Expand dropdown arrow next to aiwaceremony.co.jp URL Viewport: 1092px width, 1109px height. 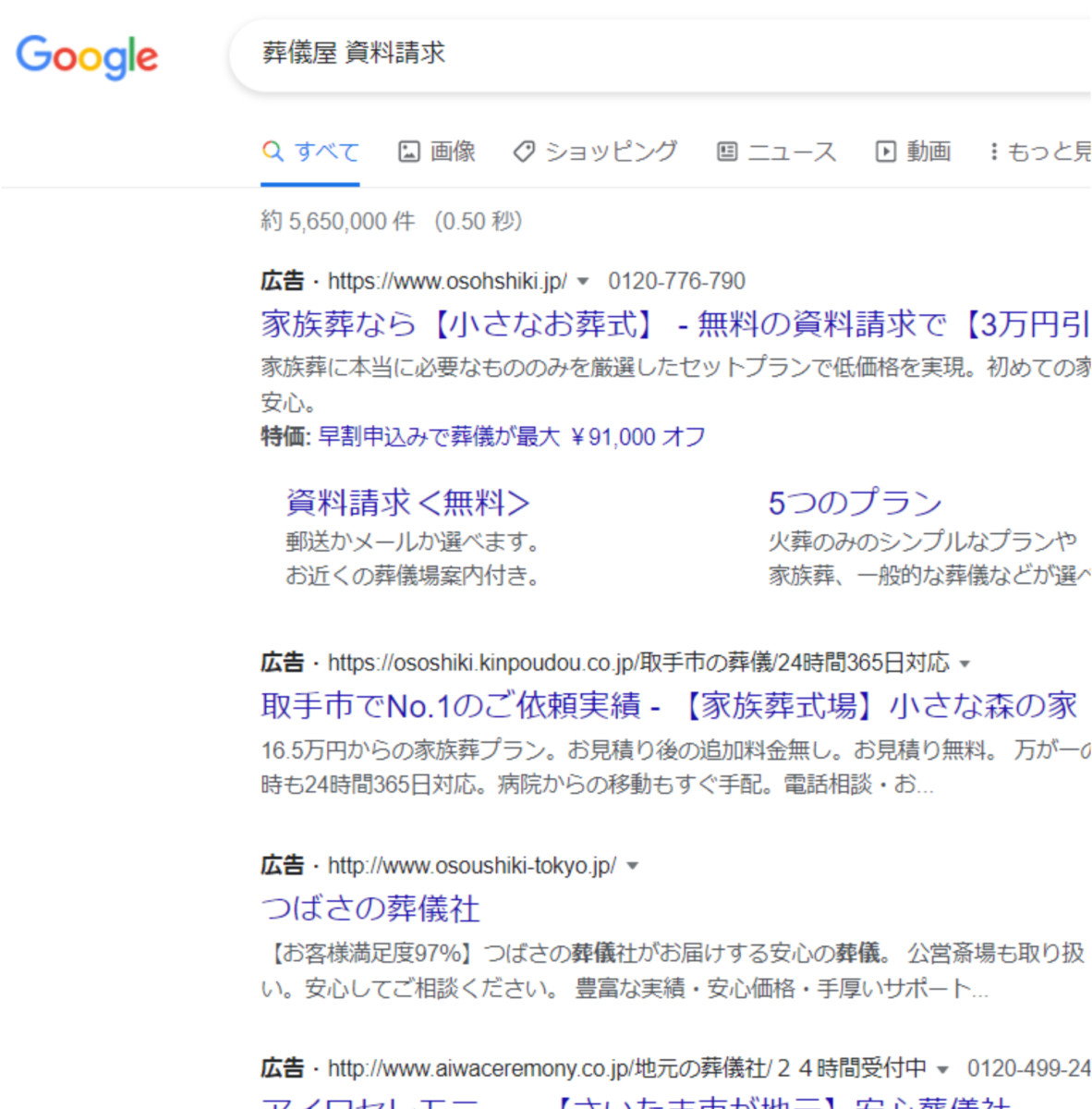coord(942,1070)
